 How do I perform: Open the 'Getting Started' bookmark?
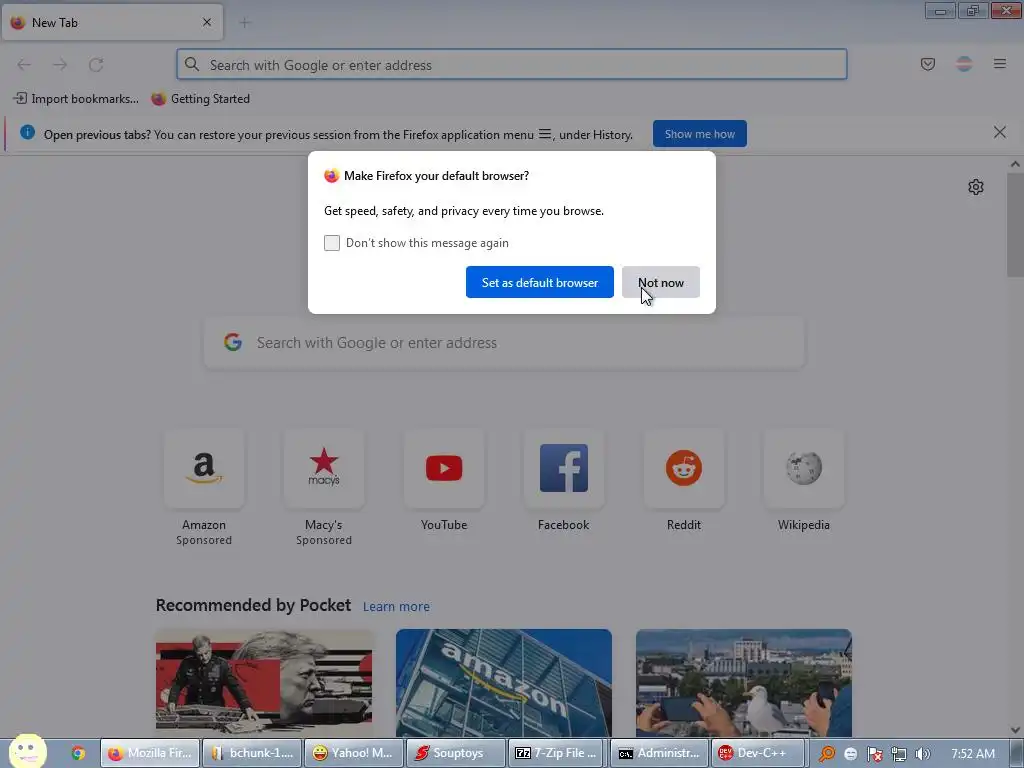coord(200,99)
